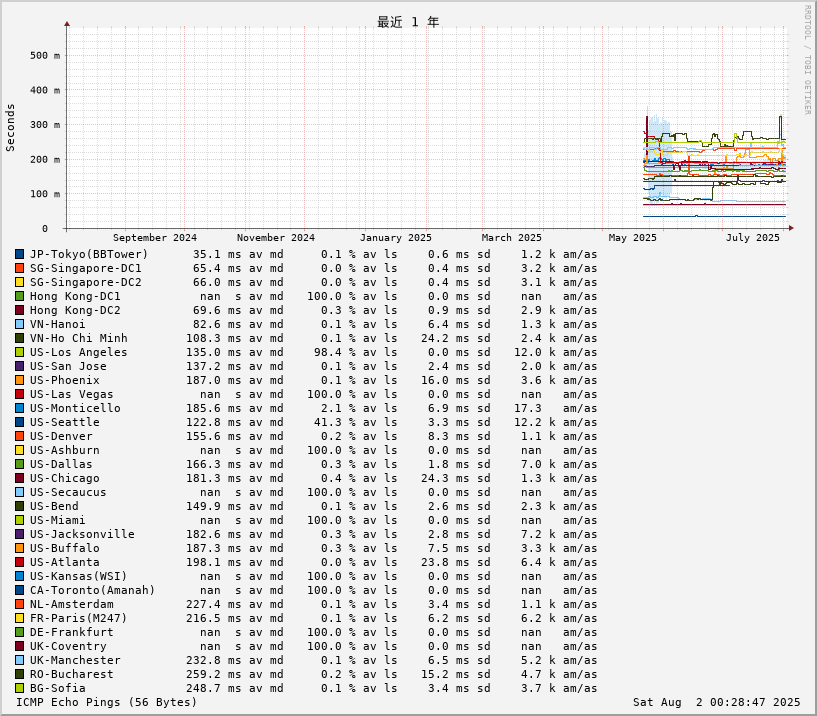Click the '35.1 ms' median value

pyautogui.click(x=217, y=254)
